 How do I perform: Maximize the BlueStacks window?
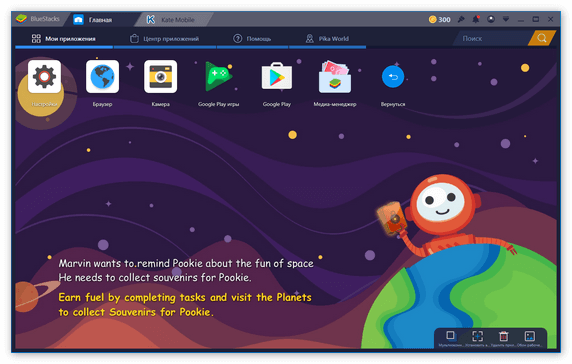pyautogui.click(x=536, y=19)
